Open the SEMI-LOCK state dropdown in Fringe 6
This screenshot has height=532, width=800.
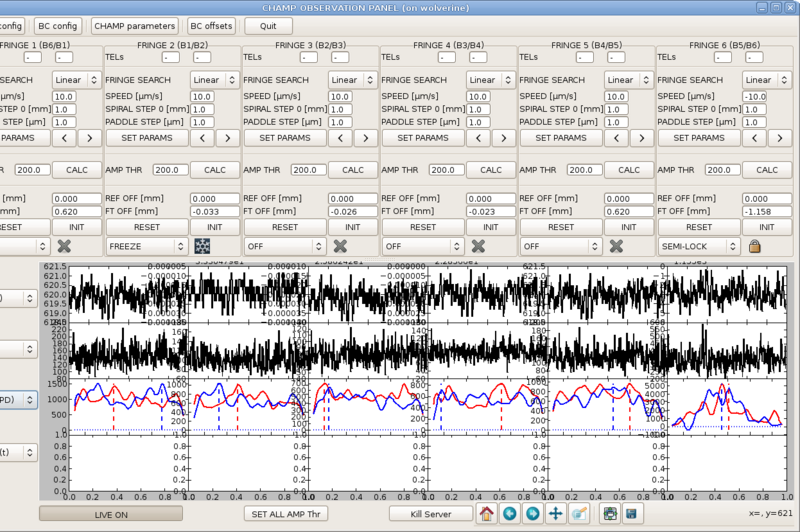coord(699,246)
